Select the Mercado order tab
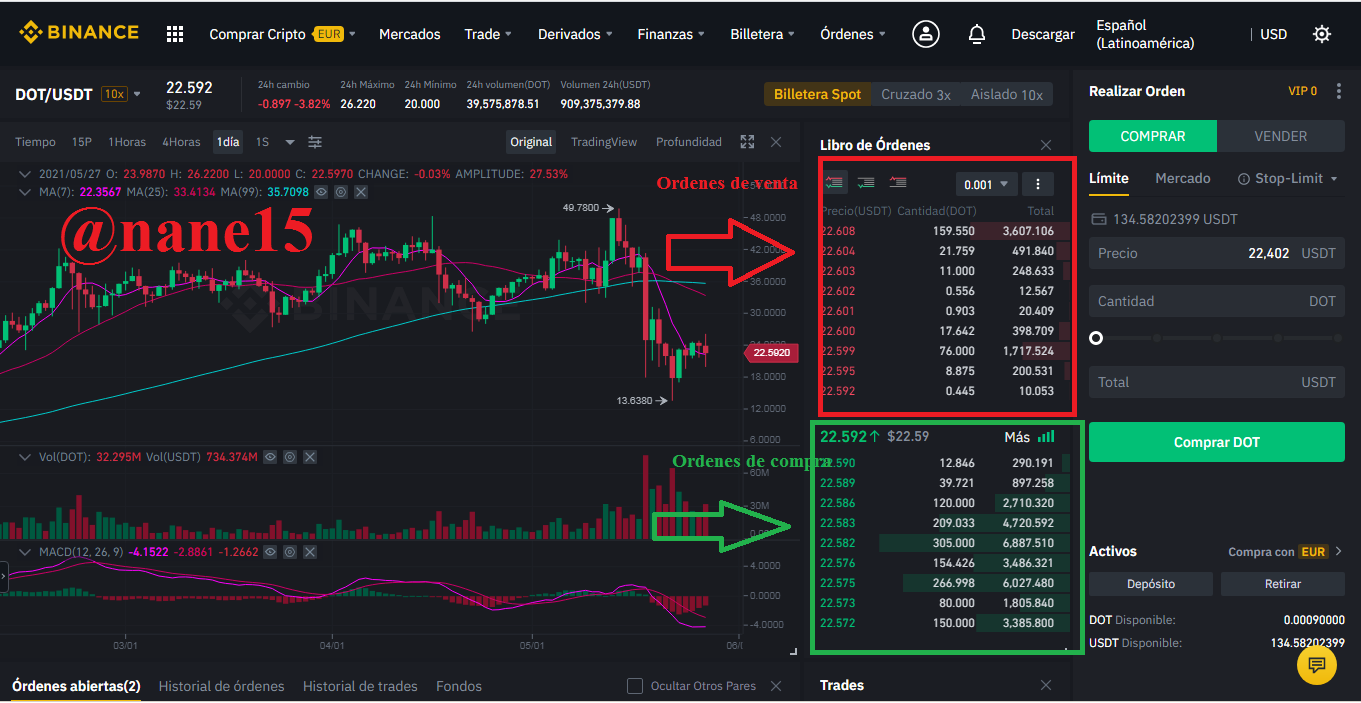The width and height of the screenshot is (1361, 703). coord(1183,178)
